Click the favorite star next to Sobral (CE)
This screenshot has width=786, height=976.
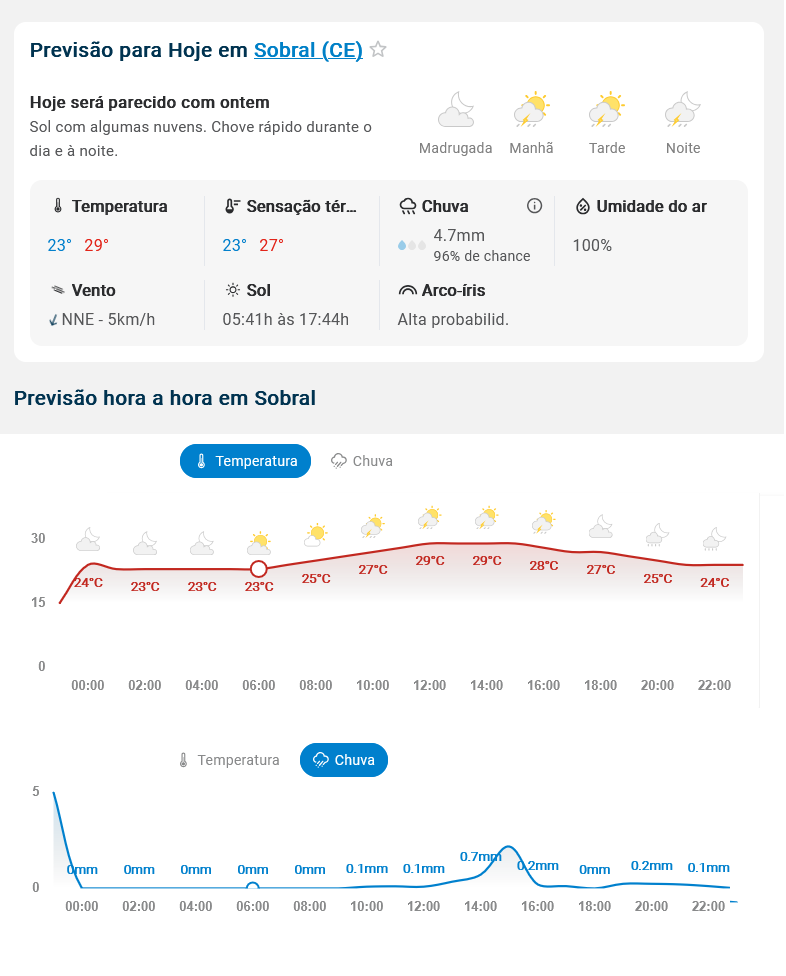tap(378, 49)
